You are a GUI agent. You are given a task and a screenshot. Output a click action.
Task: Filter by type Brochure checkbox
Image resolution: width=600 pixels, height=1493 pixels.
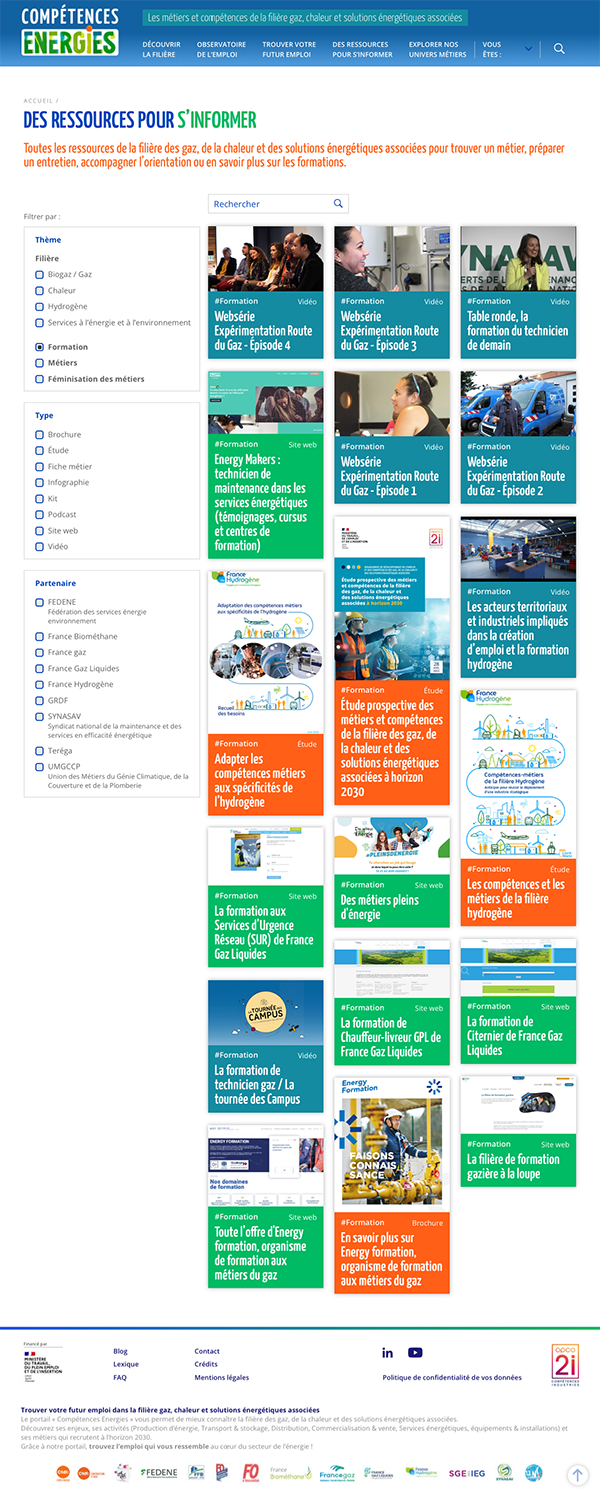point(40,435)
